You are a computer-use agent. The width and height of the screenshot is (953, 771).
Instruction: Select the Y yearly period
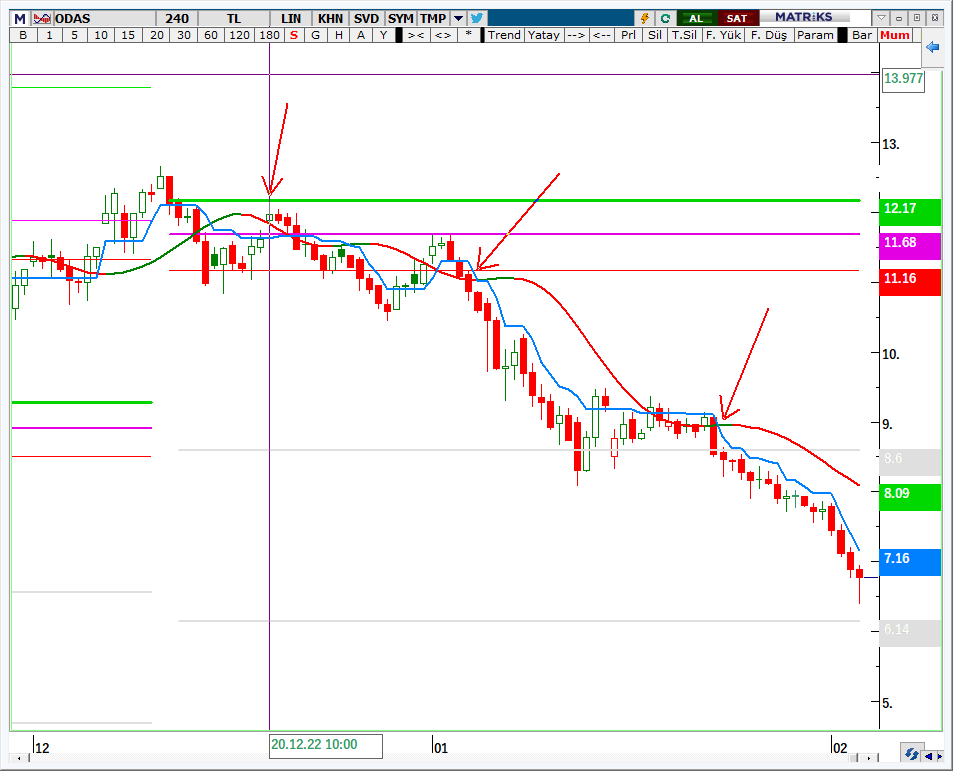point(383,35)
